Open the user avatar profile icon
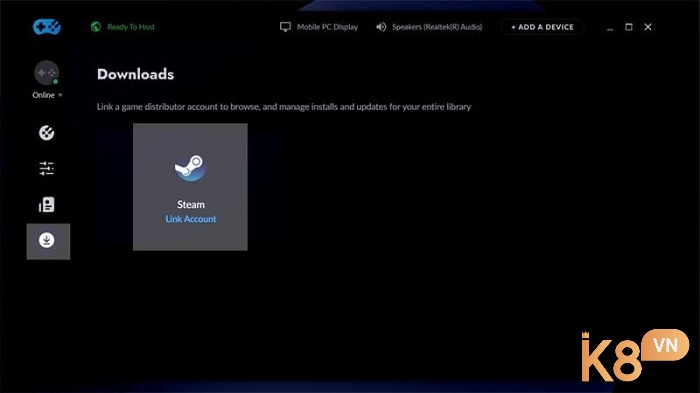The width and height of the screenshot is (700, 393). [46, 73]
